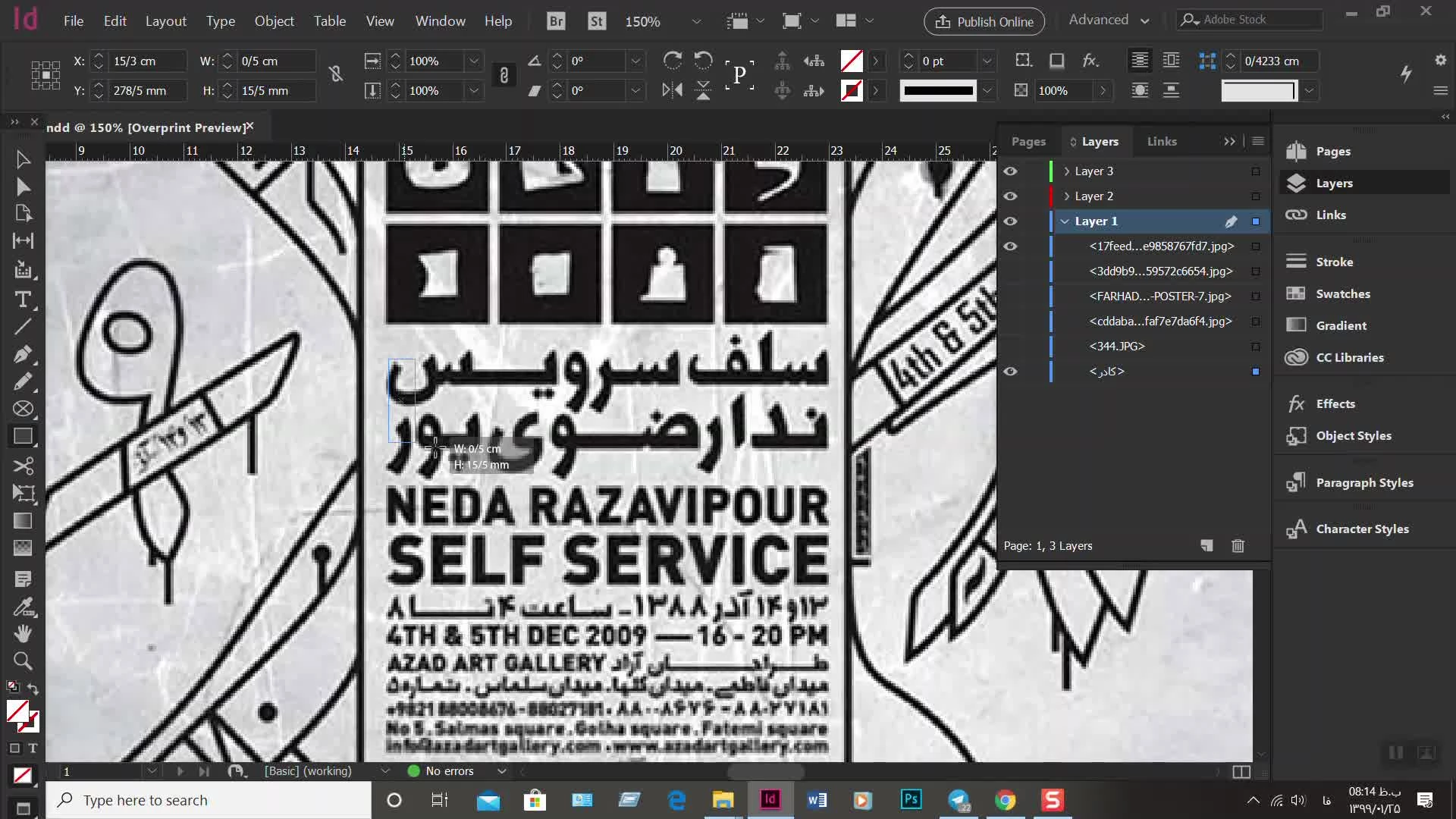Select the Gradient Swatch tool
The height and width of the screenshot is (819, 1456).
(23, 521)
